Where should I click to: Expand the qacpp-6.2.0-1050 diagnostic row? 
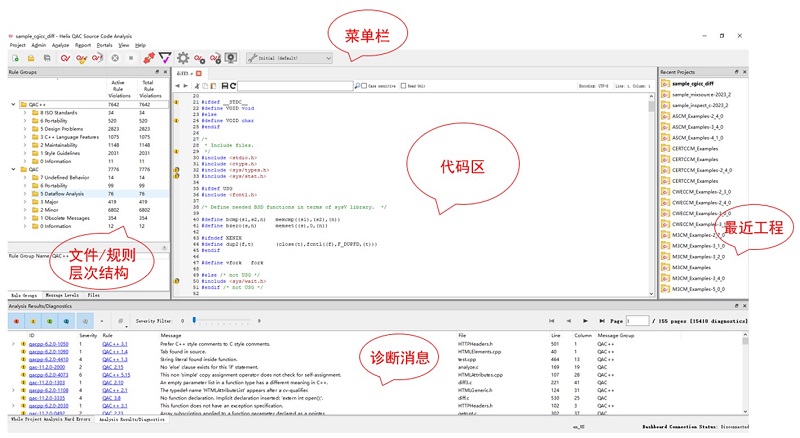13,344
